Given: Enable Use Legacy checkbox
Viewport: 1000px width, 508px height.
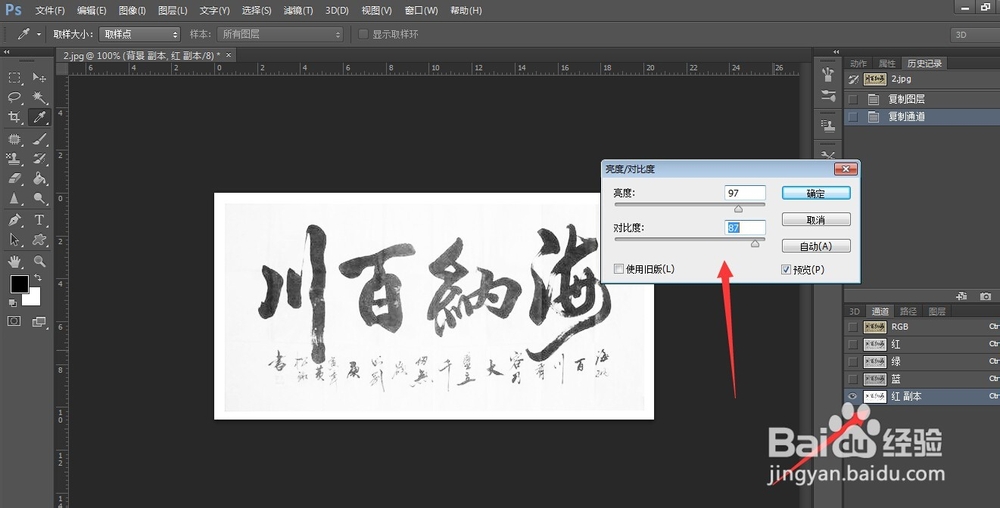Looking at the screenshot, I should [619, 269].
